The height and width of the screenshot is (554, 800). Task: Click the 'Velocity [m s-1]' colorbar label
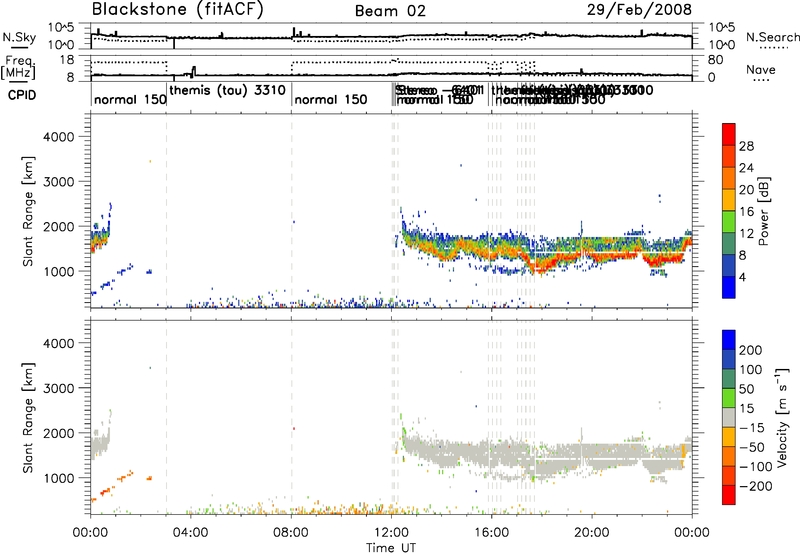click(x=782, y=417)
